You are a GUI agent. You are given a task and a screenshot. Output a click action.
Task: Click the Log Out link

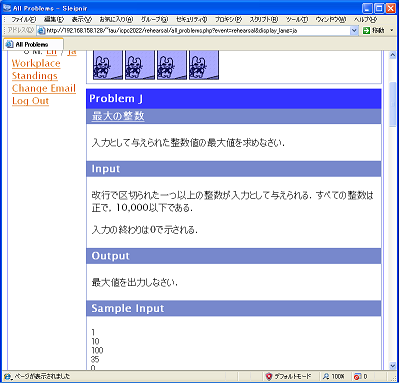30,101
